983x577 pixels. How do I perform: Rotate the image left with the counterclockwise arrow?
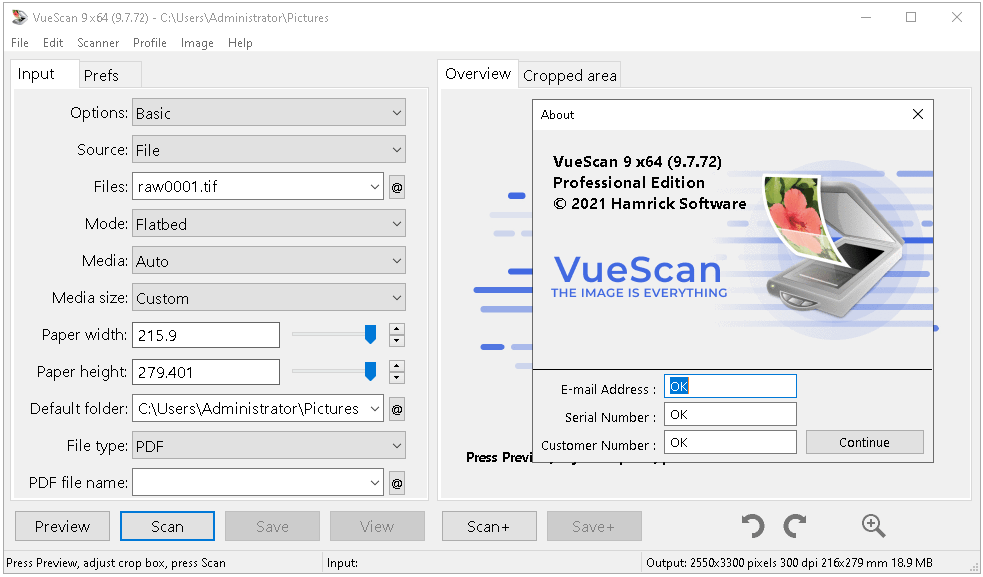click(752, 526)
